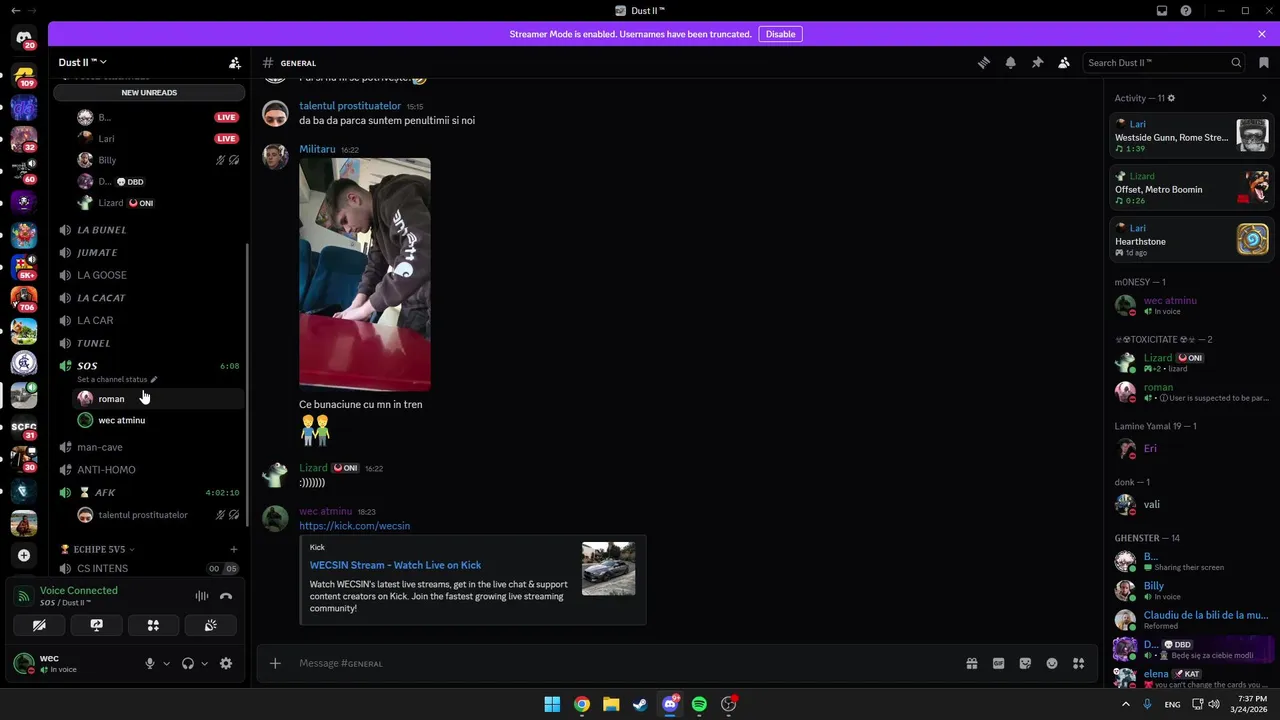Open apps launcher in message bar
Image resolution: width=1280 pixels, height=720 pixels.
pos(1078,663)
